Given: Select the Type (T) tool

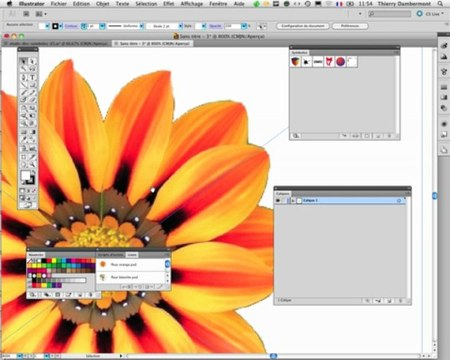Looking at the screenshot, I should point(32,77).
